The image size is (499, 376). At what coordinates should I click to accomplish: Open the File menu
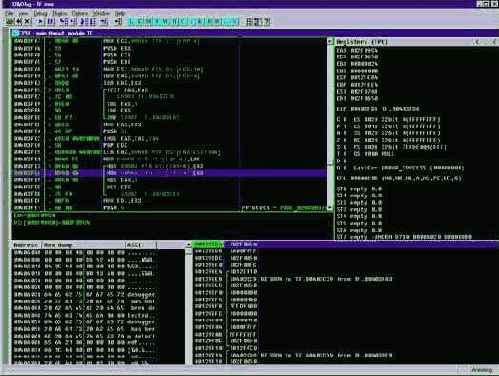[x=9, y=14]
